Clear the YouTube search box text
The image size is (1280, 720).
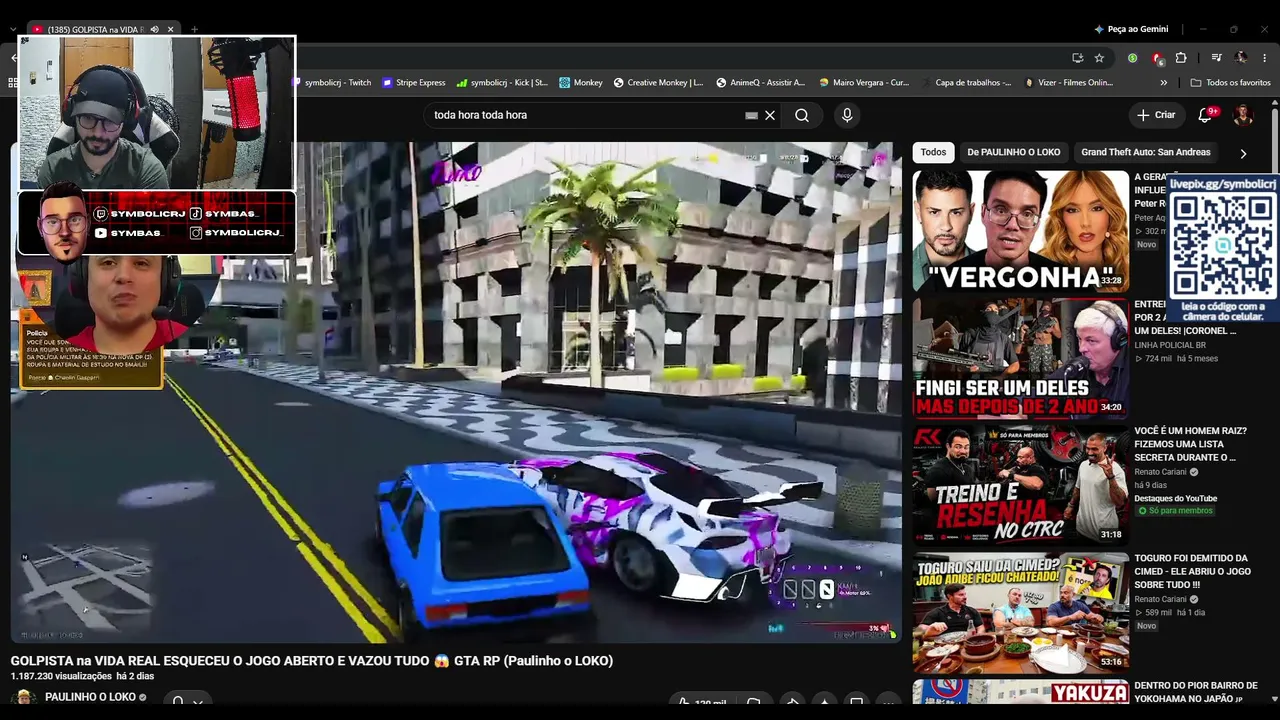pos(770,115)
